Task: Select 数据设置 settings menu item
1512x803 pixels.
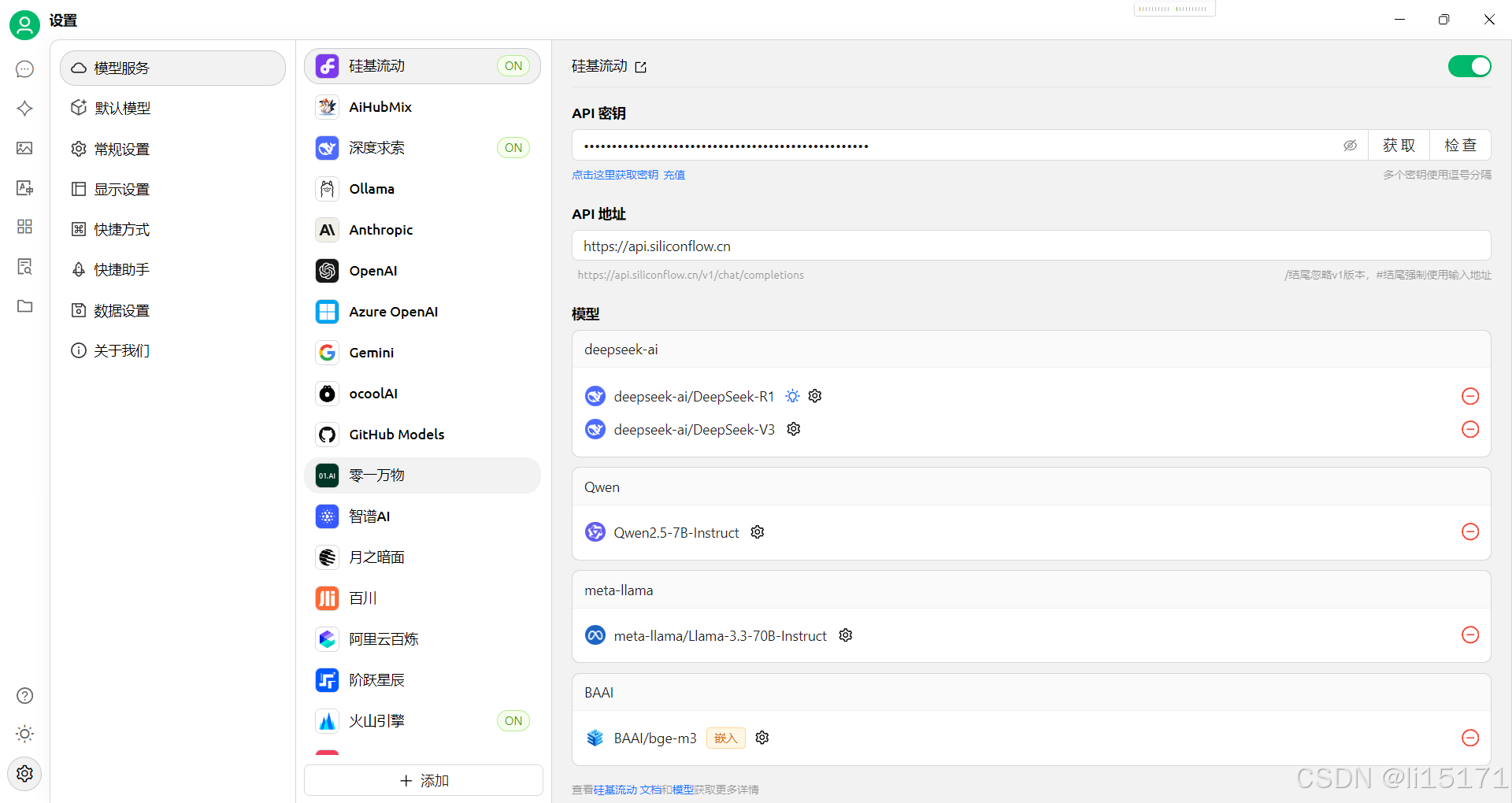Action: pyautogui.click(x=172, y=310)
